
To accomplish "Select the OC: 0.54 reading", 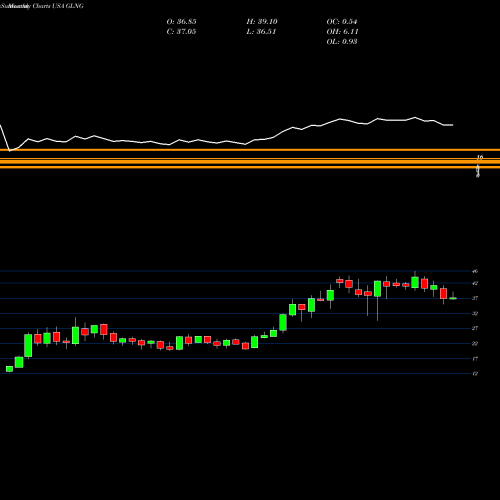I will click(x=342, y=22).
